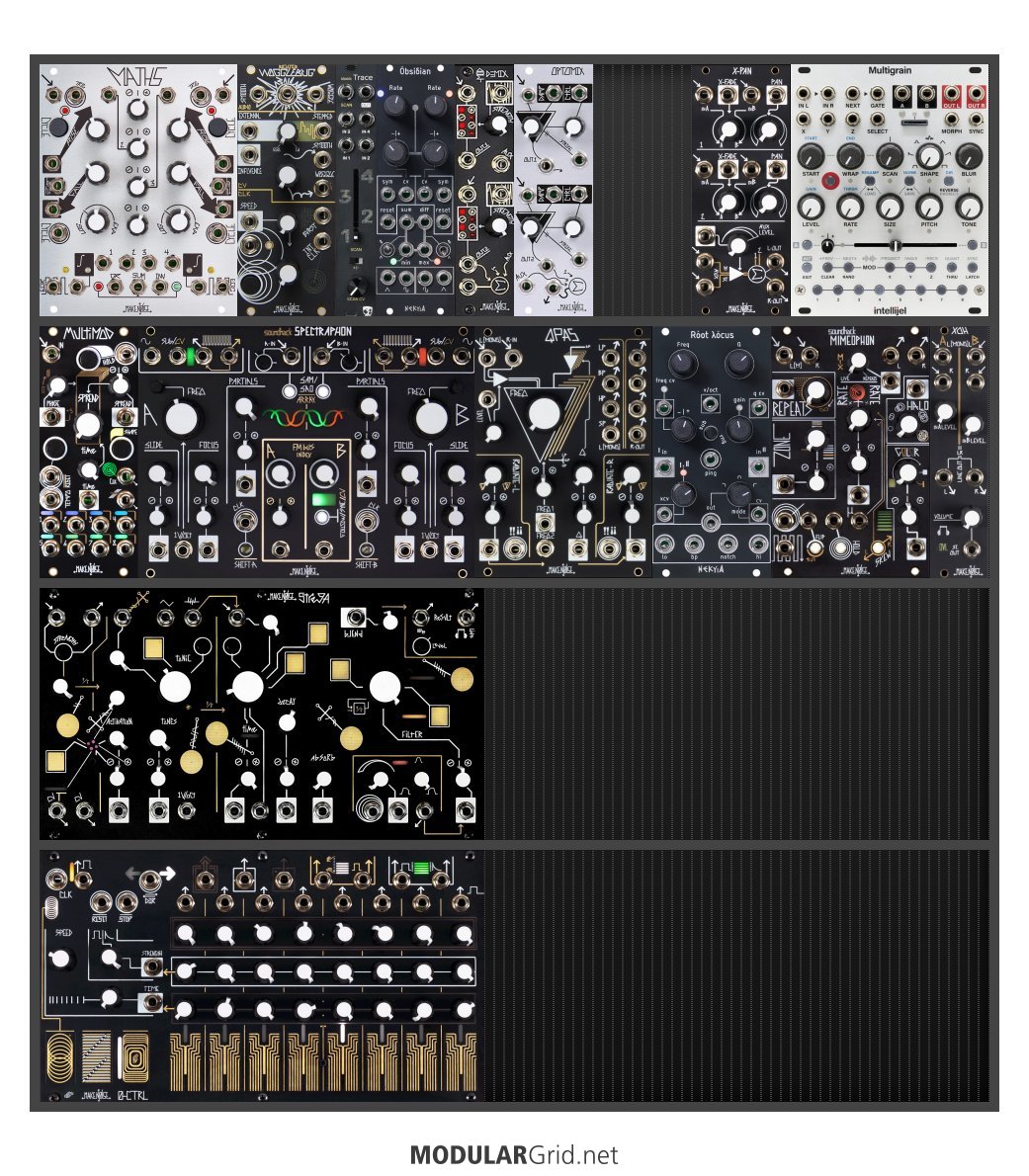Click the 0-CTRL label text
This screenshot has width=1029, height=1176.
pos(132,1095)
